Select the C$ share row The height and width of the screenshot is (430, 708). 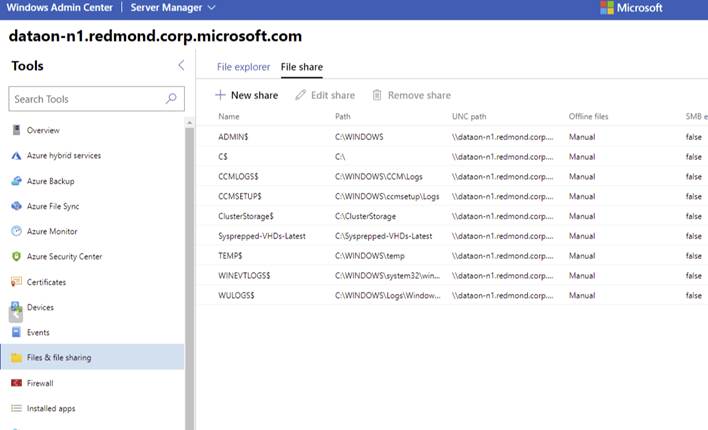click(453, 157)
